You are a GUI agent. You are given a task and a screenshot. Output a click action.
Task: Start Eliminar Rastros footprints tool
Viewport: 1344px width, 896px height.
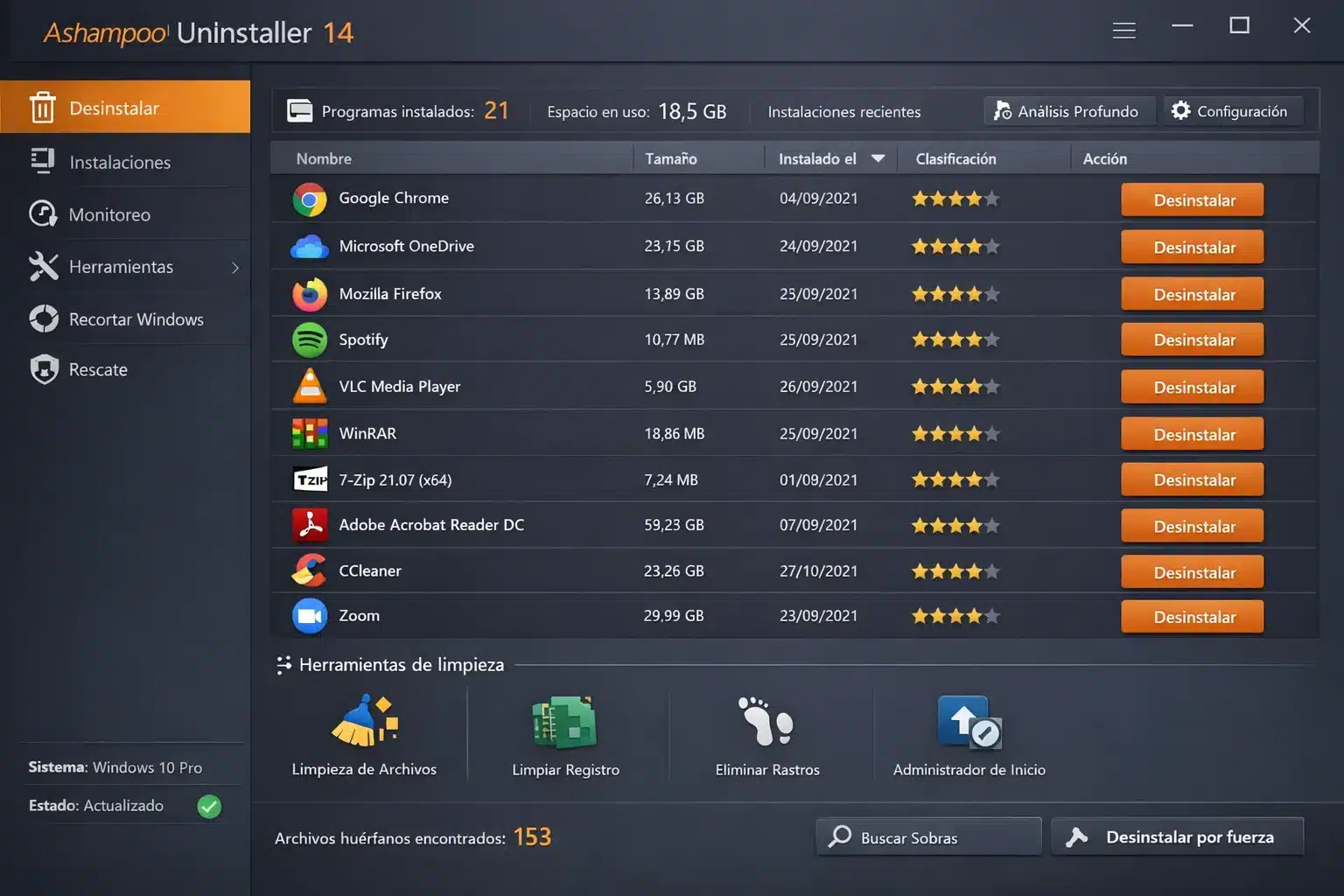(x=766, y=720)
